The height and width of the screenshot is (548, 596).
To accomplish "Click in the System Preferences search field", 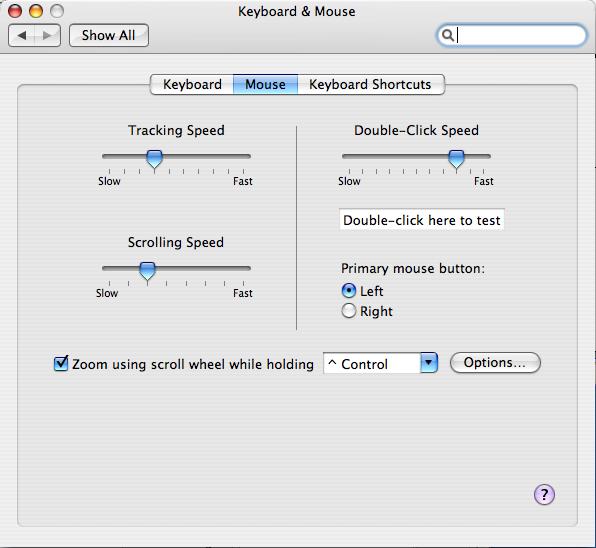I will [x=511, y=36].
